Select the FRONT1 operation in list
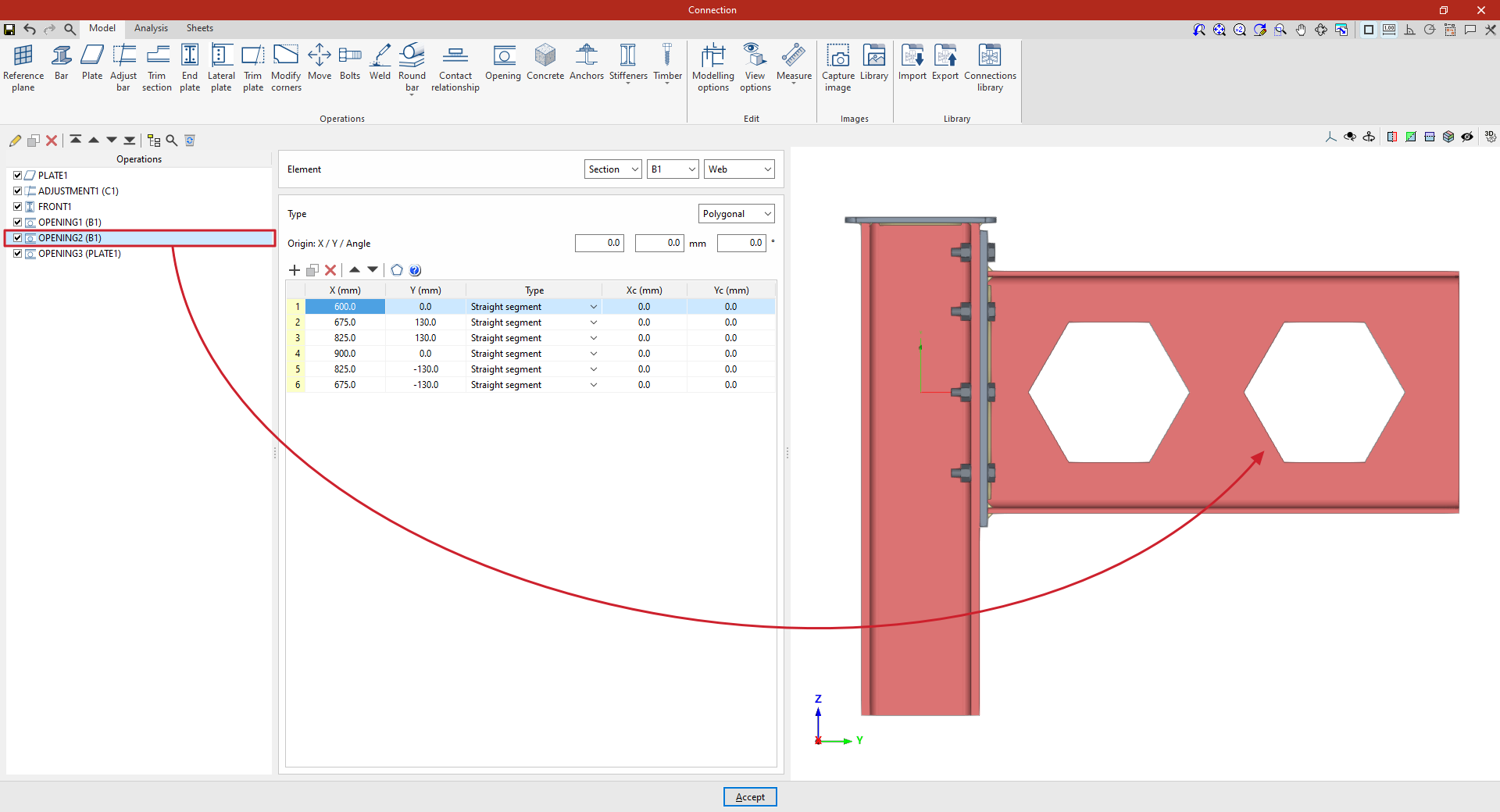Image resolution: width=1500 pixels, height=812 pixels. tap(55, 207)
